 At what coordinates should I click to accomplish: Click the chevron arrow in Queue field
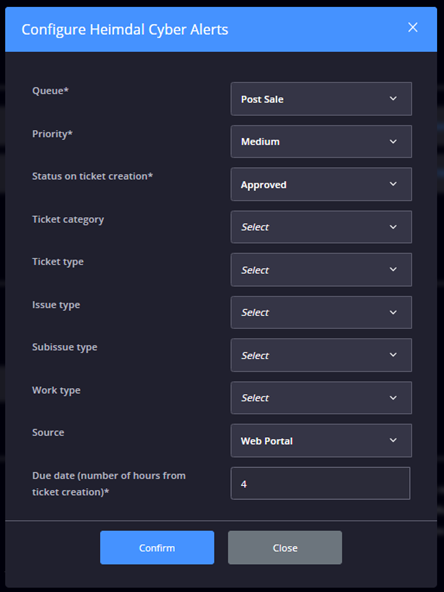[x=393, y=99]
